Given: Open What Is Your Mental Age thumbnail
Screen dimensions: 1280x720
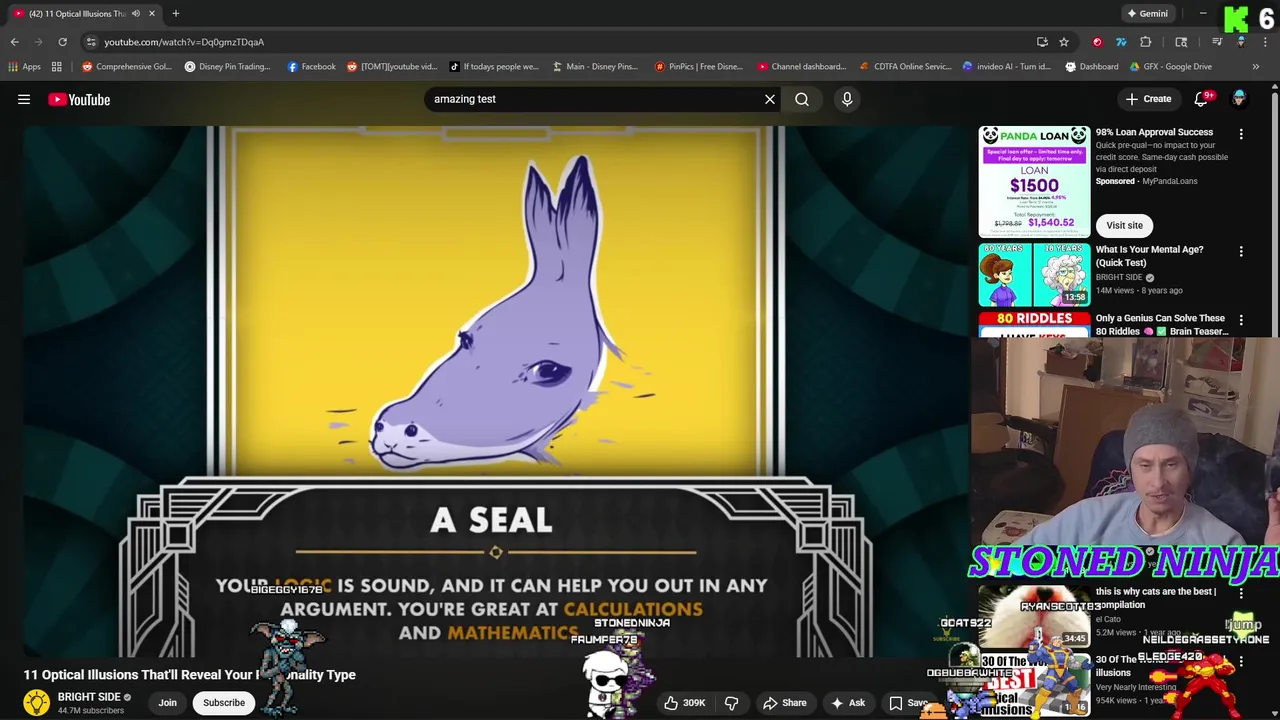Looking at the screenshot, I should coord(1034,275).
